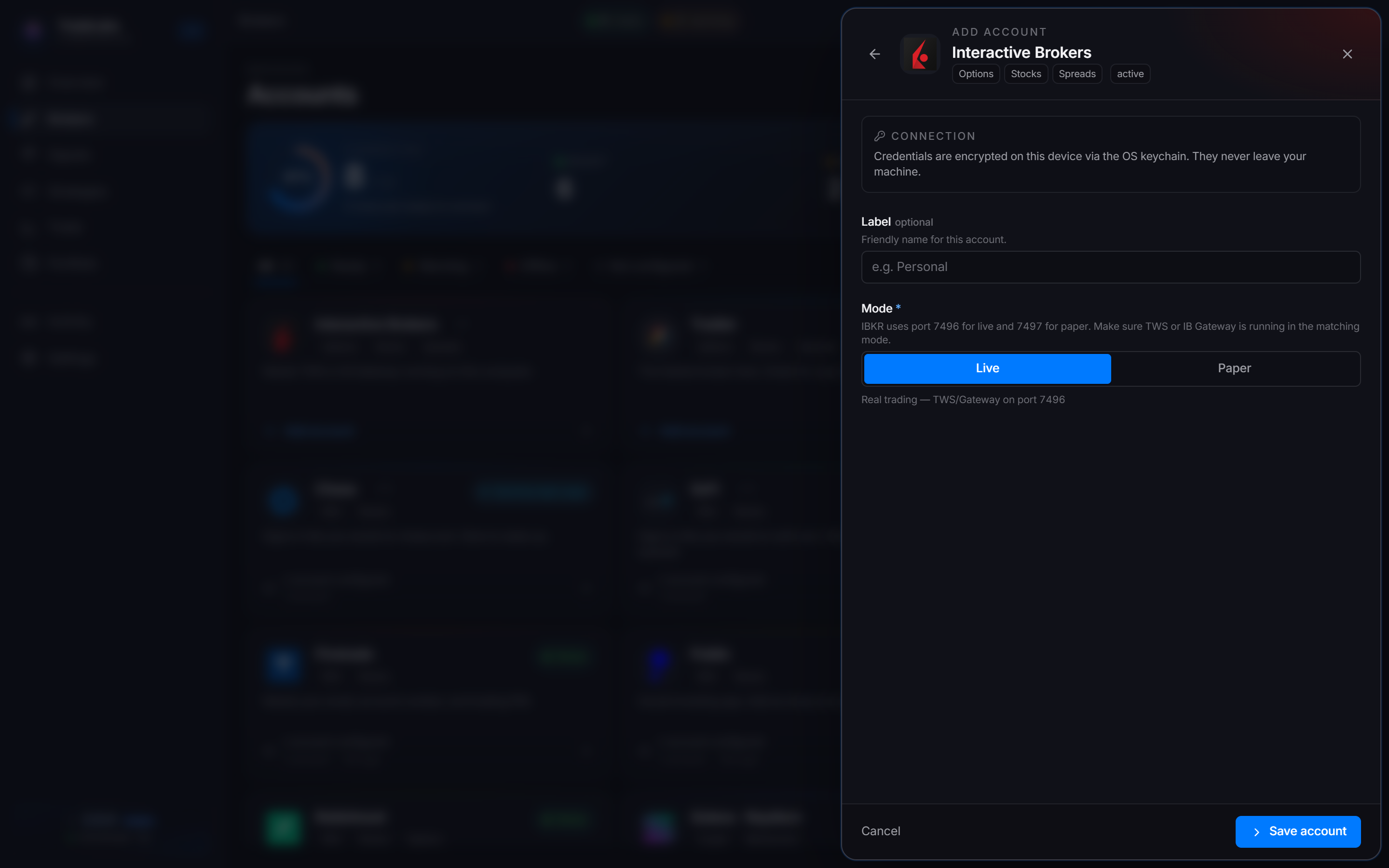This screenshot has height=868, width=1389.
Task: Focus the Label input field
Action: coord(1111,267)
